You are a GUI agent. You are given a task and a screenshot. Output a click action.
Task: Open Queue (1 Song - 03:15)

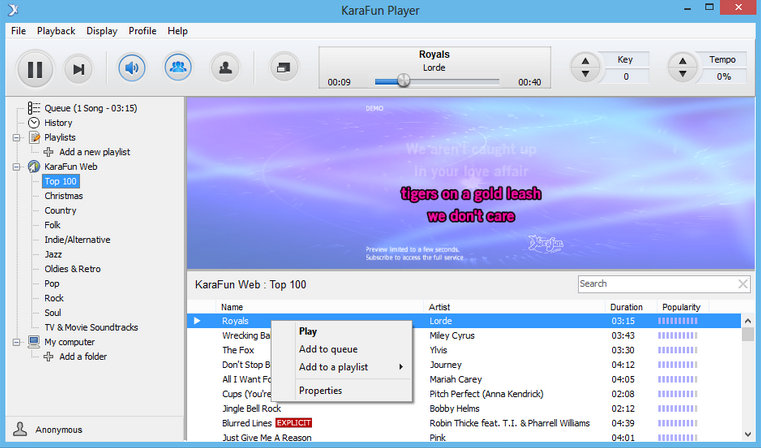pos(91,108)
